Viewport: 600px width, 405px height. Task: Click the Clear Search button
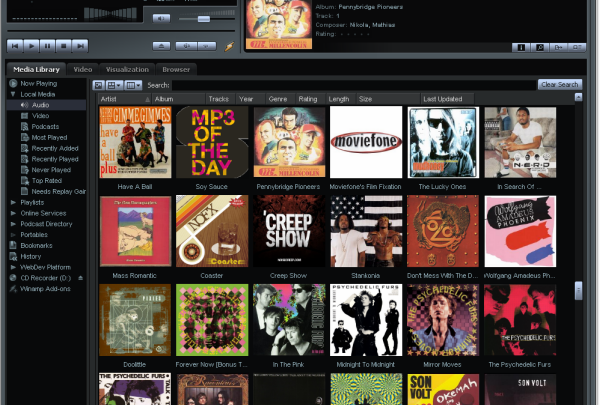pos(560,85)
